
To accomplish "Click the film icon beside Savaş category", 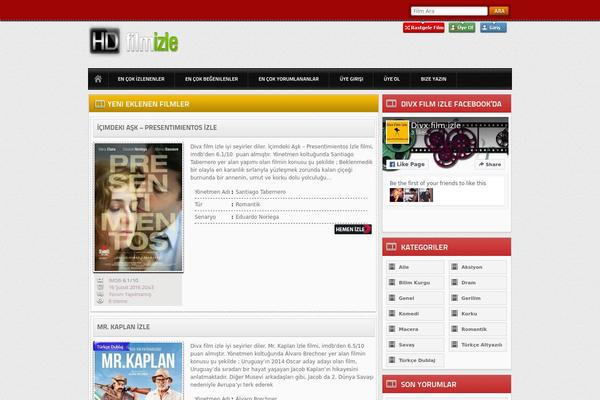I will pos(392,344).
